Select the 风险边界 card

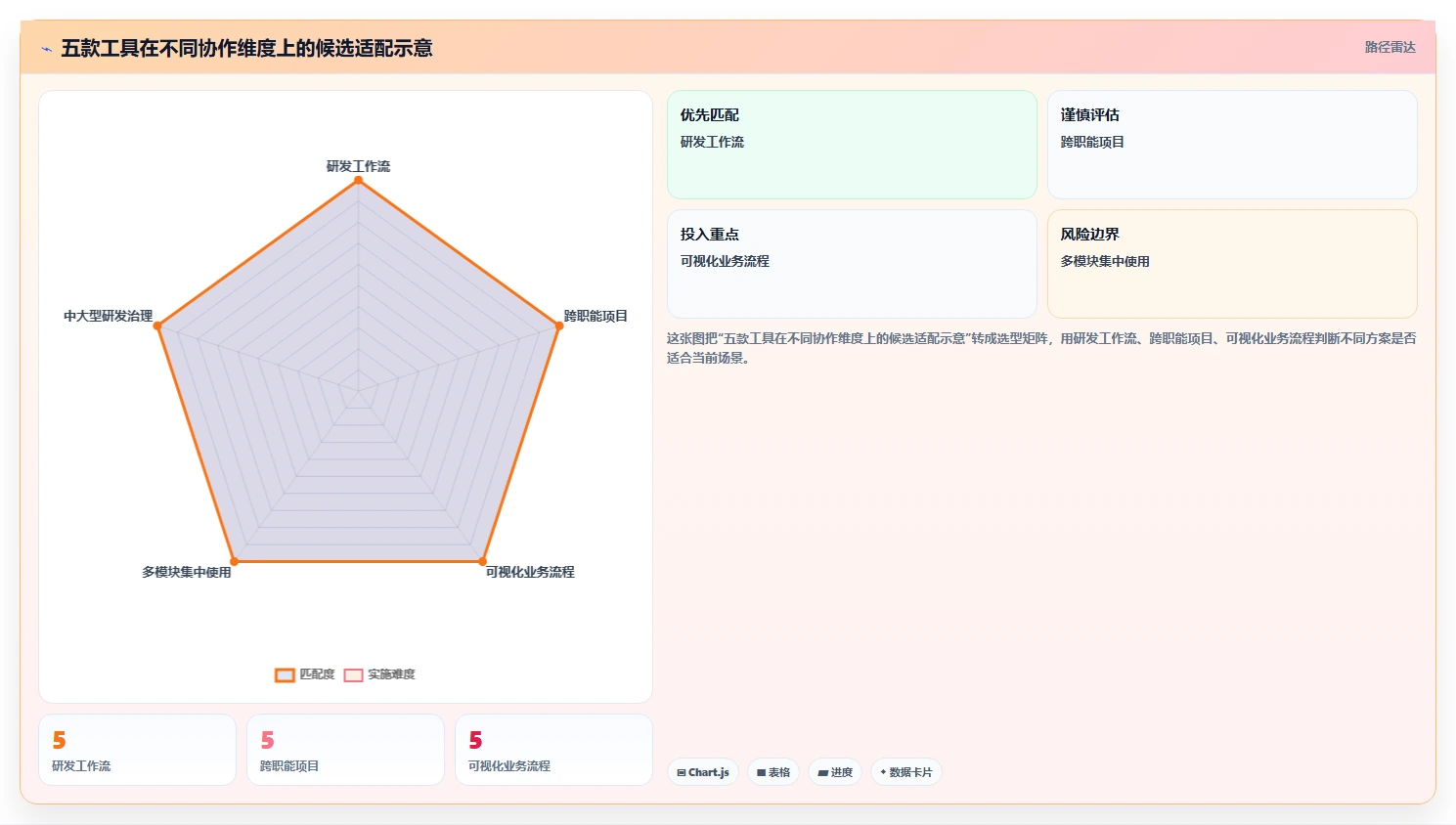pos(1232,264)
